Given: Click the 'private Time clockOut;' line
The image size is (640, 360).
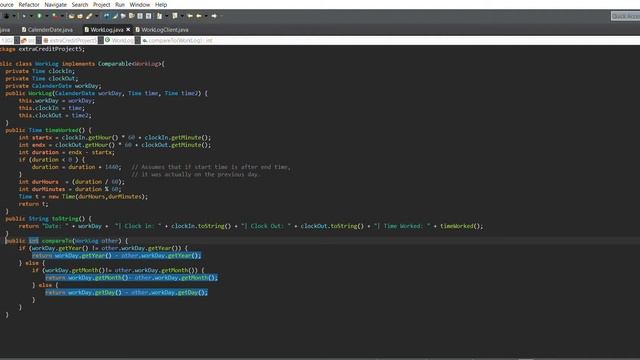Looking at the screenshot, I should pyautogui.click(x=42, y=78).
